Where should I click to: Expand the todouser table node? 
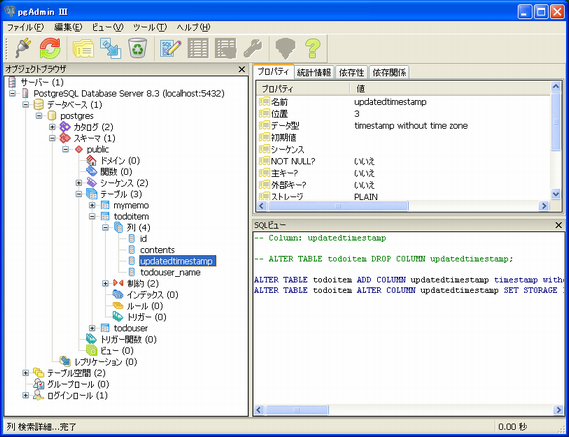pos(92,328)
